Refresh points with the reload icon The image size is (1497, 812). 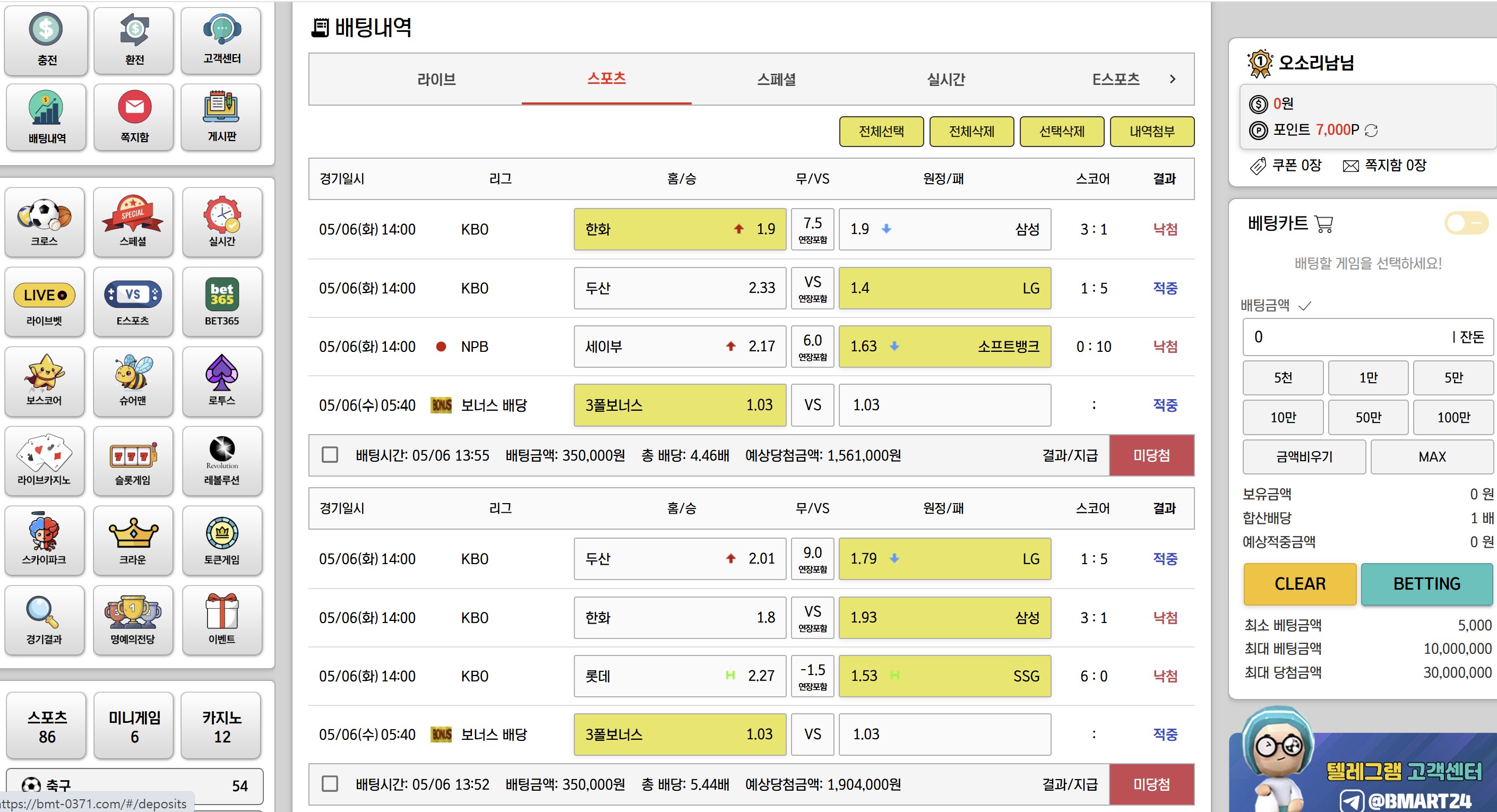coord(1371,131)
